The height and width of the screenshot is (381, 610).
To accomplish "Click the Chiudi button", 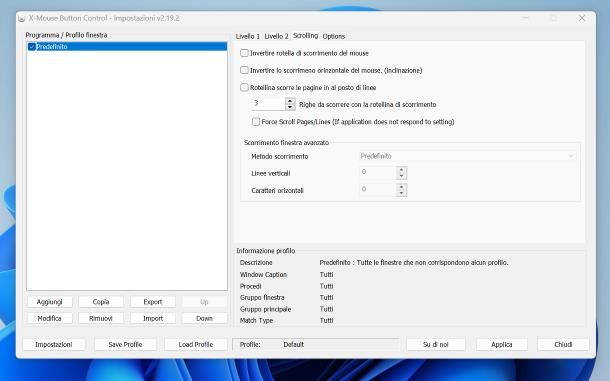I will coord(563,344).
